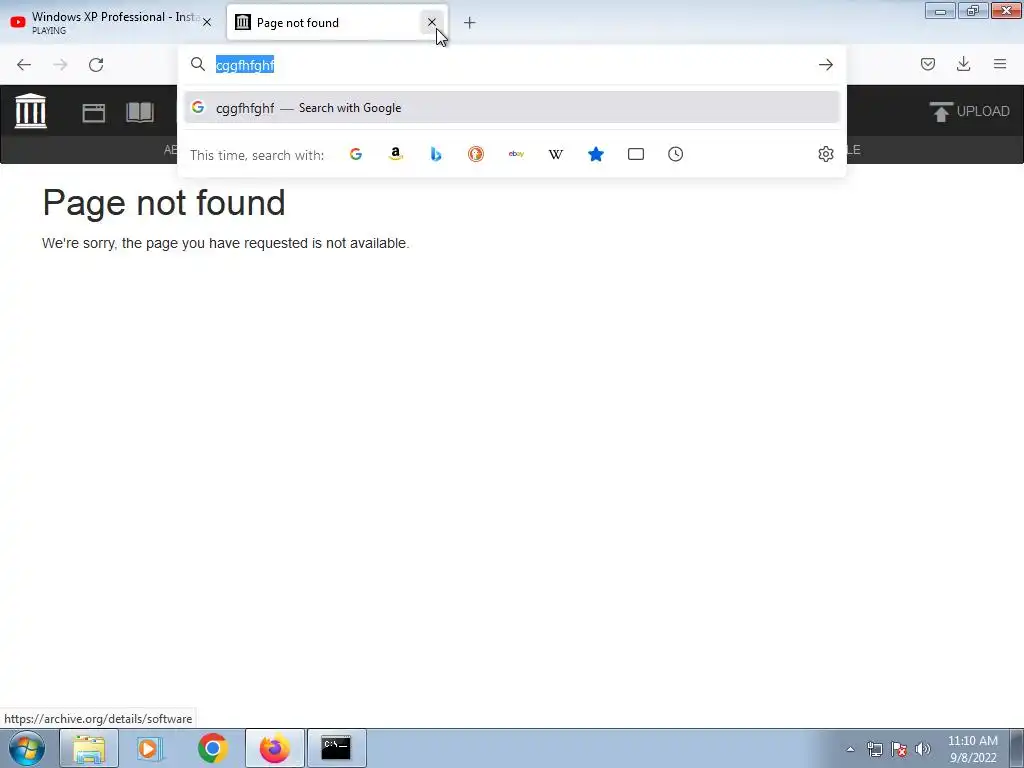
Task: Open the Firefox application menu
Action: (x=1000, y=64)
